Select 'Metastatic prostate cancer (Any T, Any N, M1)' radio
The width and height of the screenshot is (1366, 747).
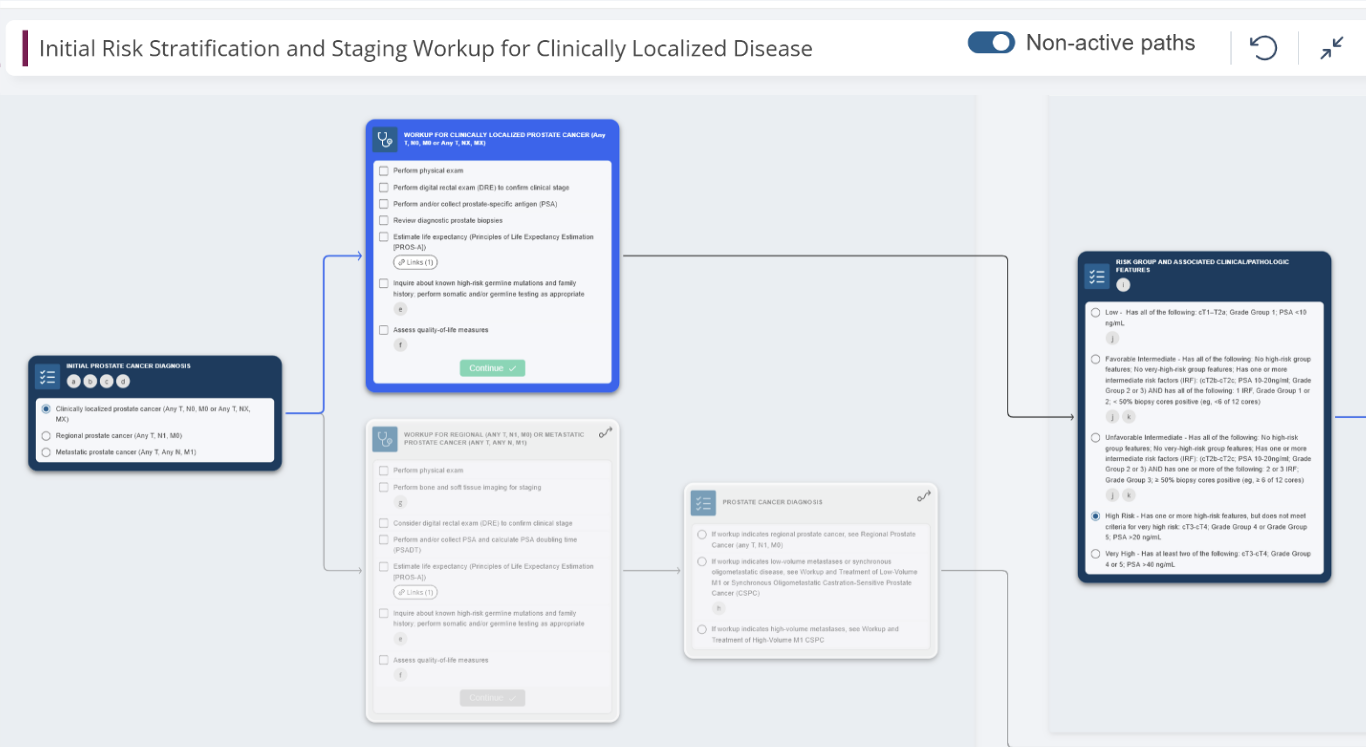pyautogui.click(x=46, y=452)
